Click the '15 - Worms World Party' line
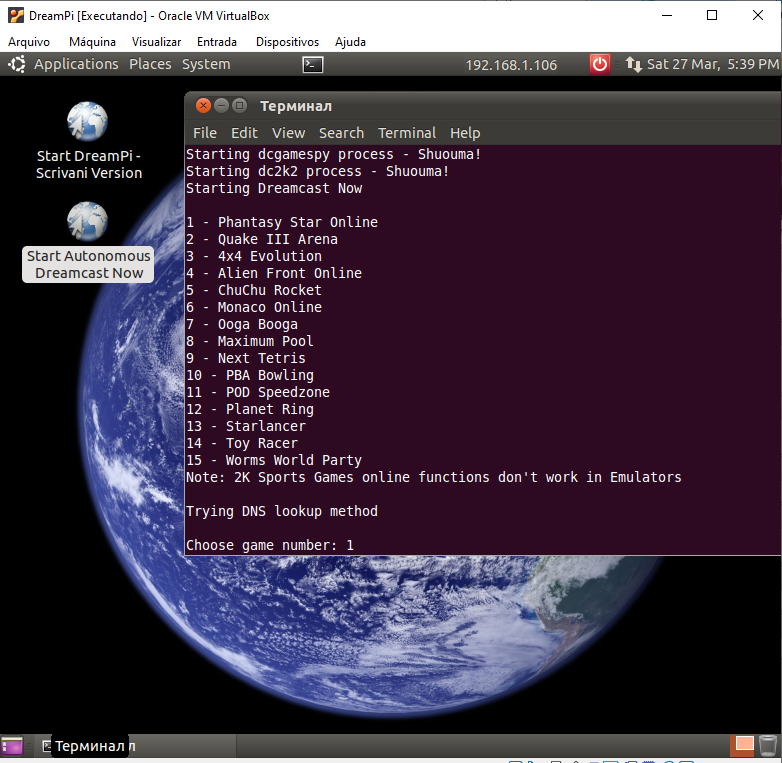The width and height of the screenshot is (782, 763). tap(274, 460)
